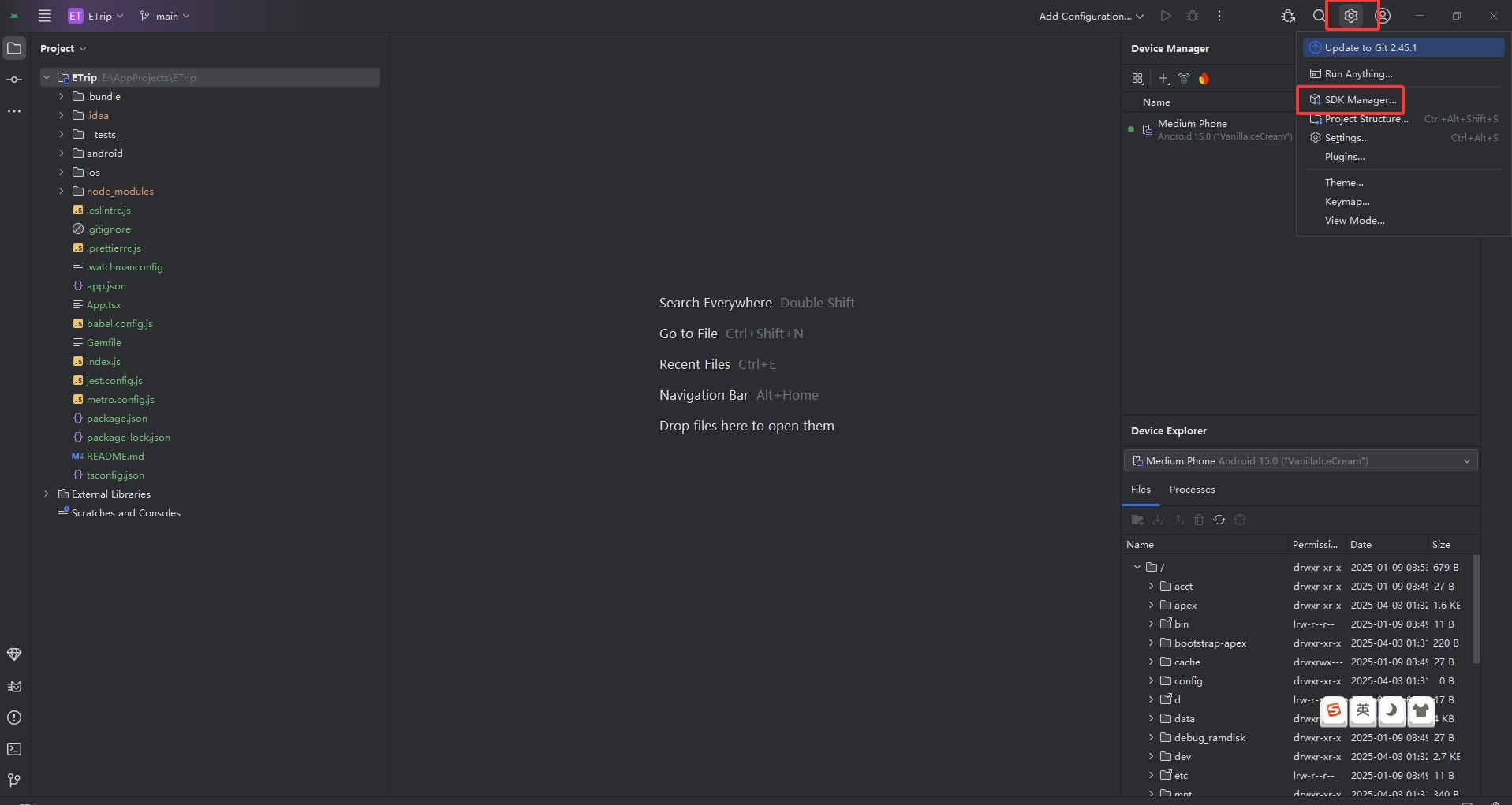Click the Pair Devices Using Wi-Fi icon
1512x805 pixels.
[x=1184, y=78]
